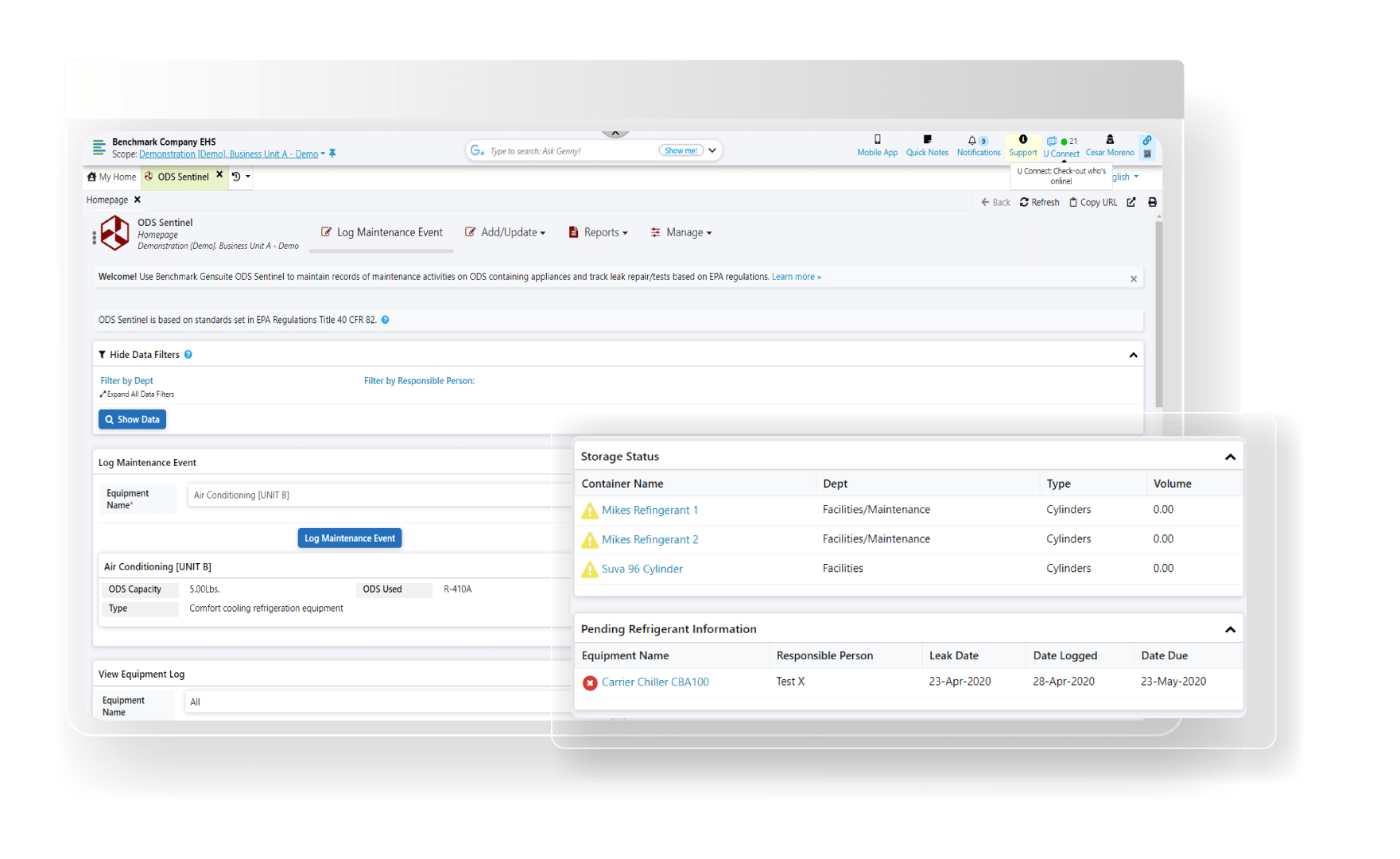Viewport: 1400px width, 859px height.
Task: Open the Demonstration scope link
Action: coord(228,154)
